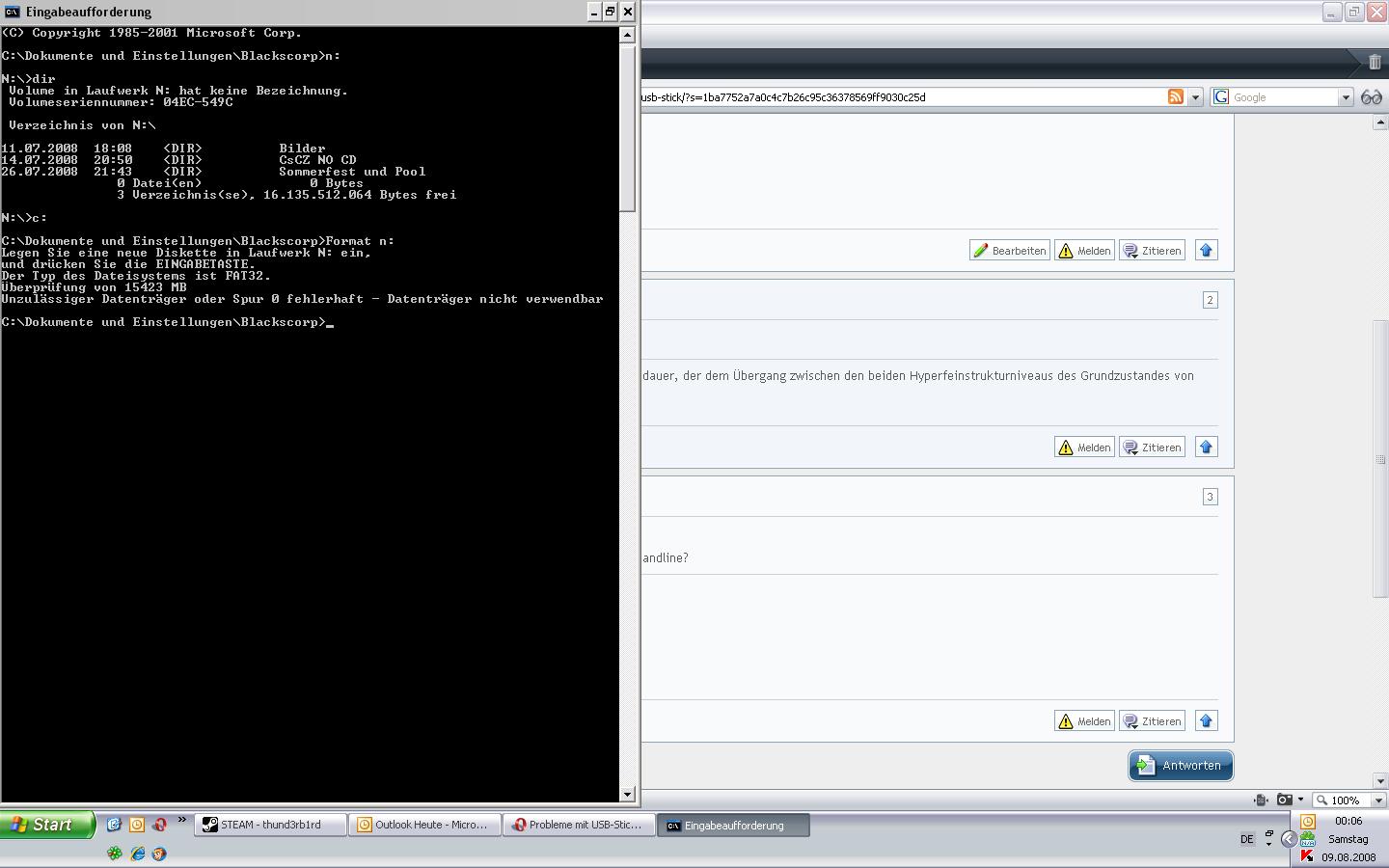1389x868 pixels.
Task: Click Zitieren on post 3
Action: click(x=1152, y=721)
